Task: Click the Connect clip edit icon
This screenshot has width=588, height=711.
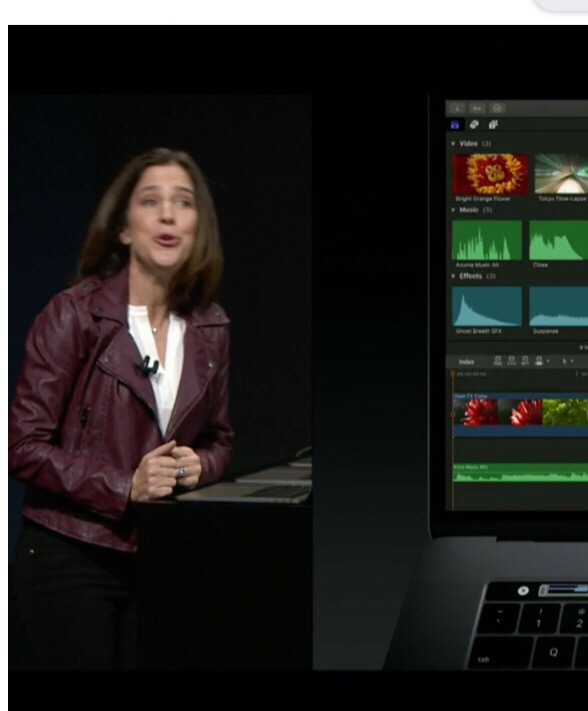Action: coord(498,361)
